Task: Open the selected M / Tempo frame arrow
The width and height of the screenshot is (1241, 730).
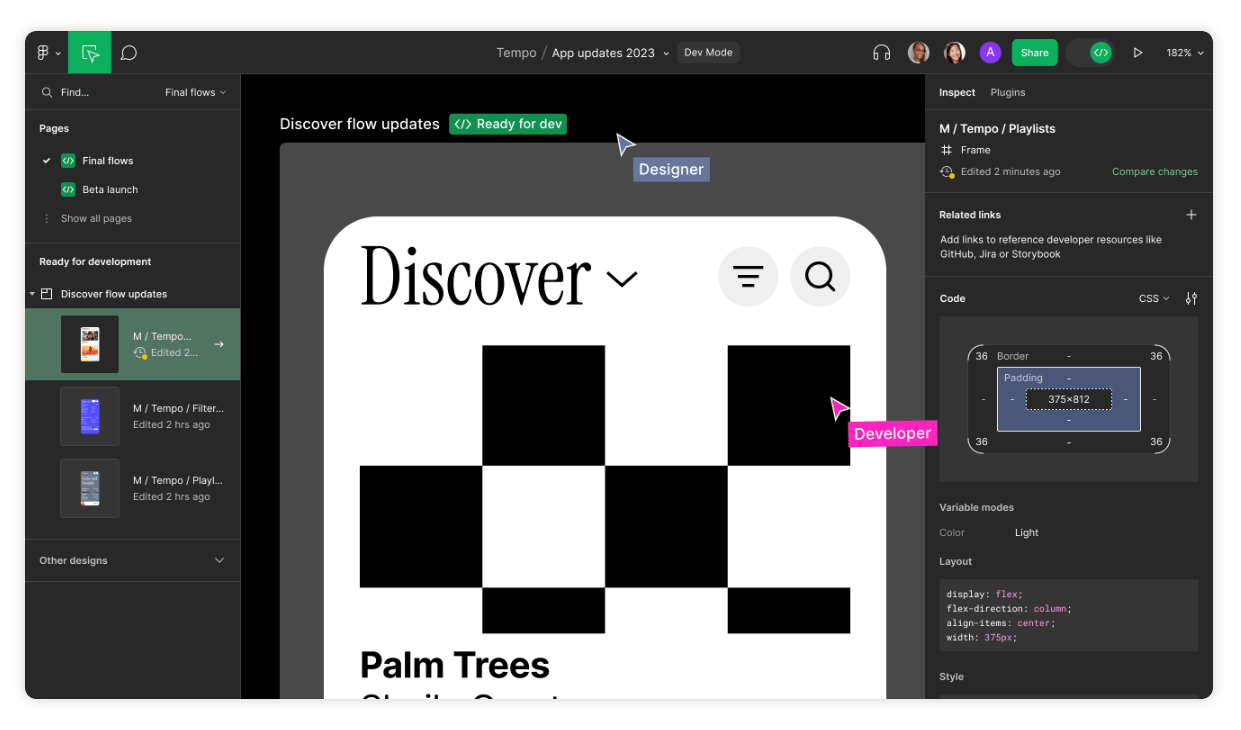Action: coord(219,344)
